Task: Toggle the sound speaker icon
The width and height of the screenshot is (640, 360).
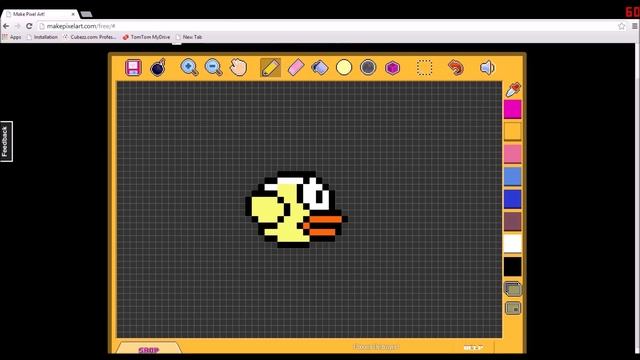Action: pos(487,67)
